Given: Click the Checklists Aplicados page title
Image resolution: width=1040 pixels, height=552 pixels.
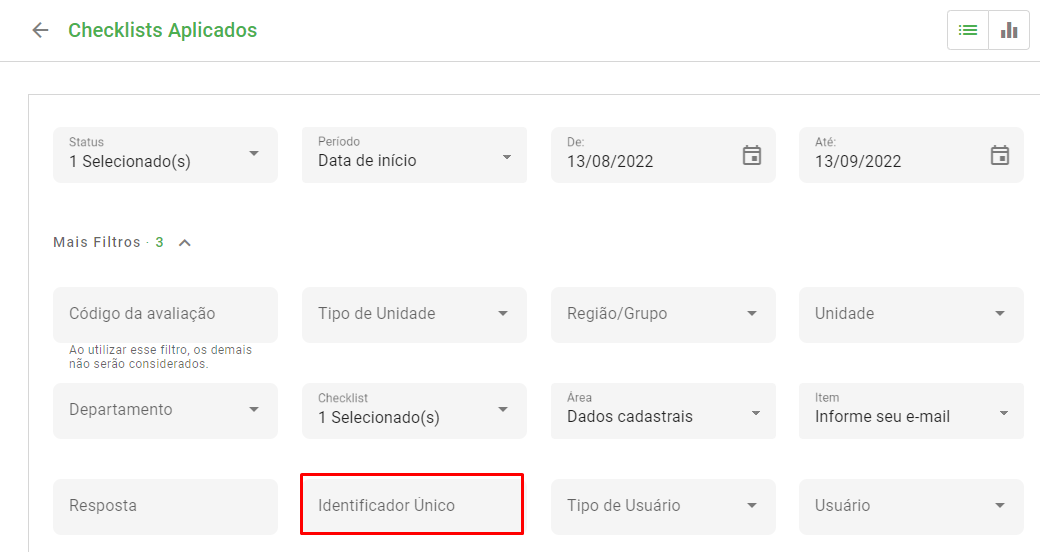Looking at the screenshot, I should [162, 31].
